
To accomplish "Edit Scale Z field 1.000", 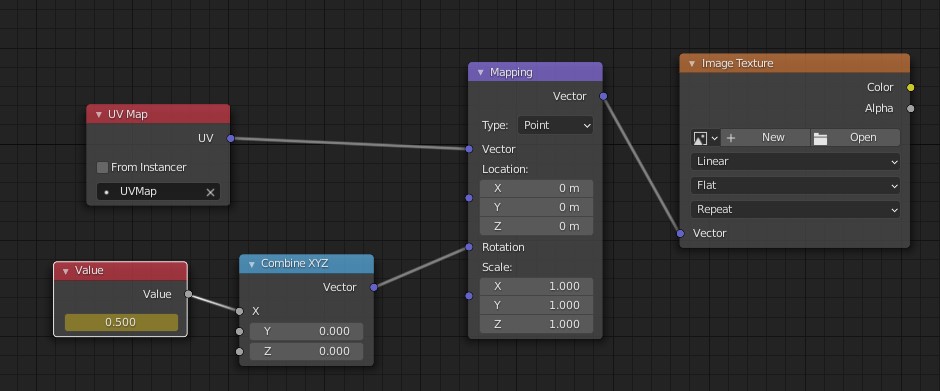I will 537,324.
